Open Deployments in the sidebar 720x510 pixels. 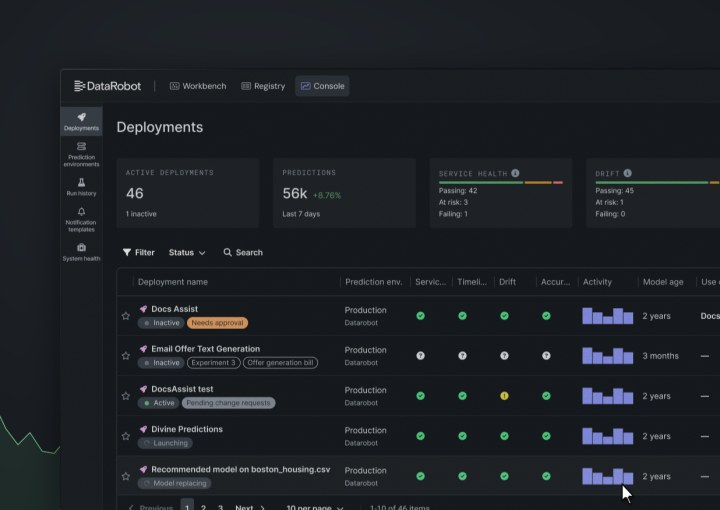click(81, 122)
